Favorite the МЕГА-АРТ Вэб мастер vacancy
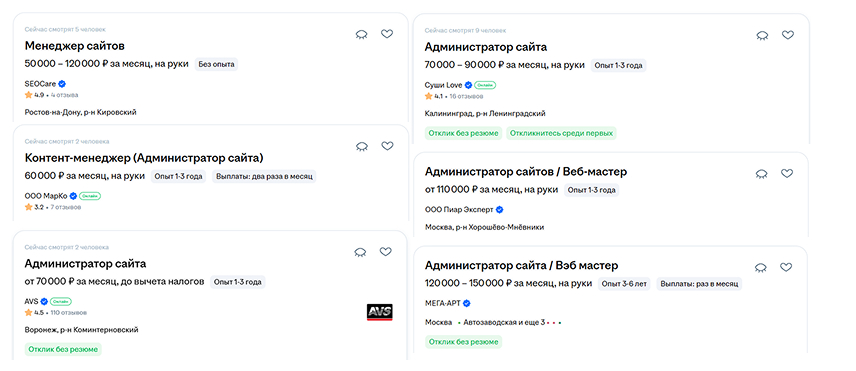 point(786,267)
